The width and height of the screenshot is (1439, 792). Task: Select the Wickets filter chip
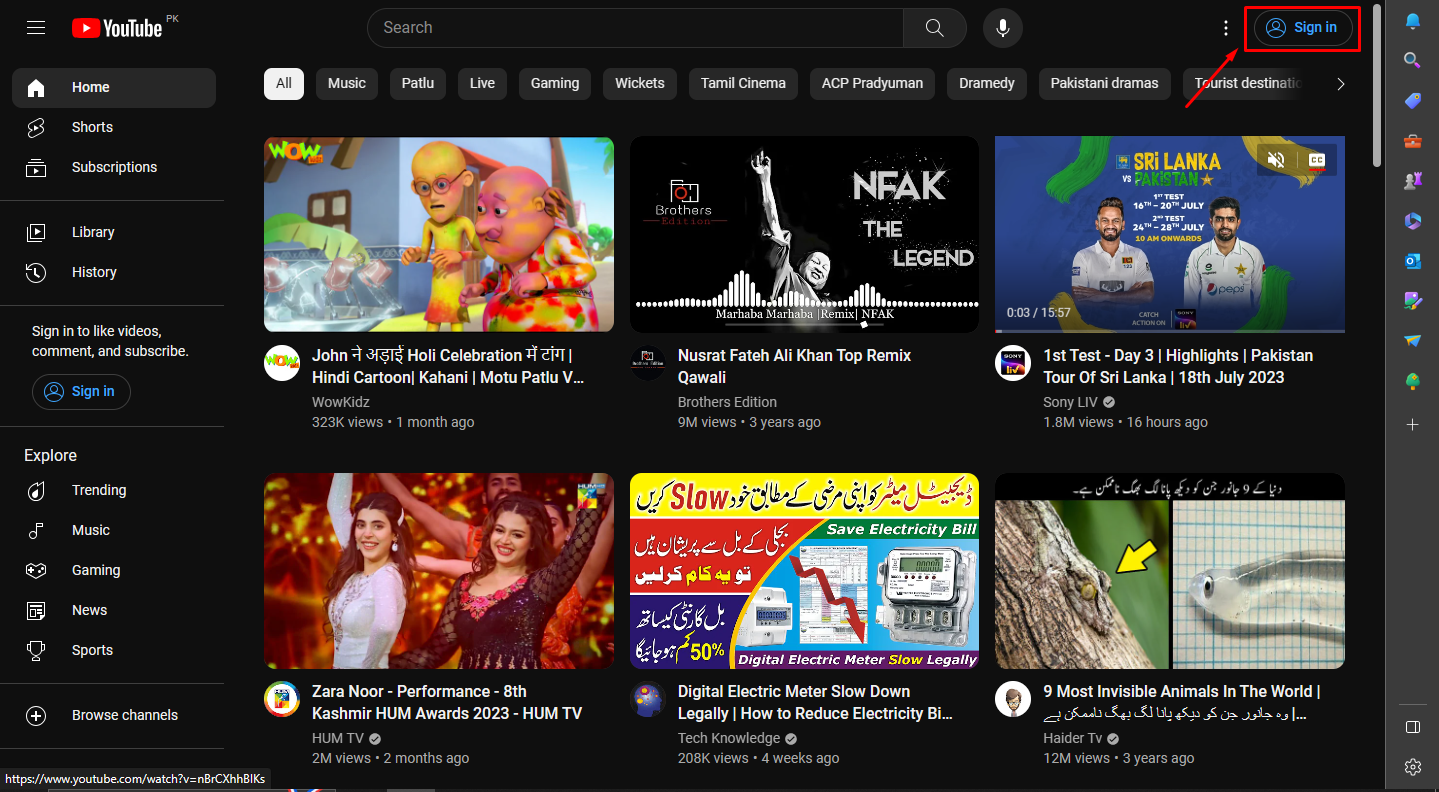[640, 83]
